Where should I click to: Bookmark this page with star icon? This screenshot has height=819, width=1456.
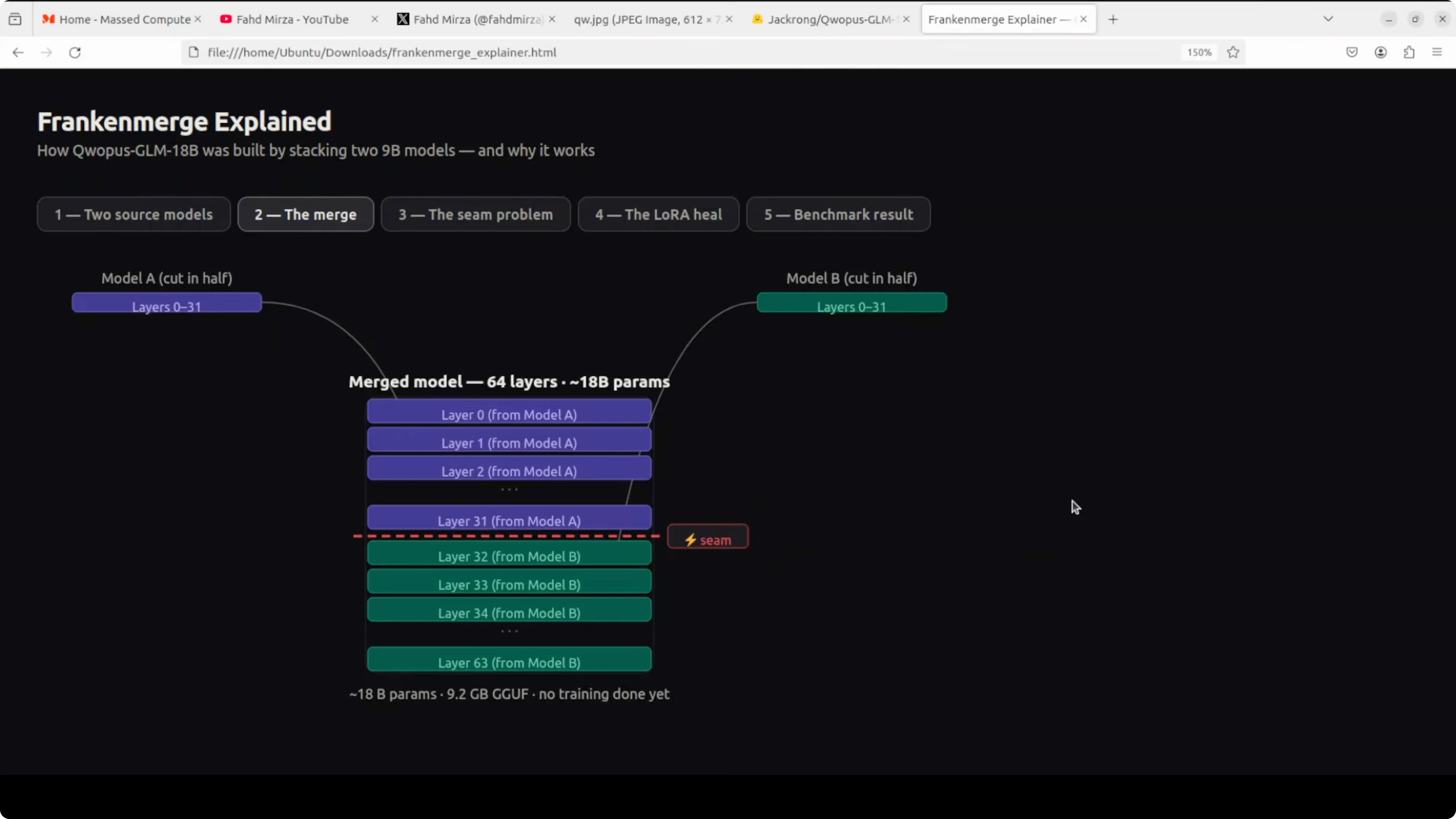1233,53
